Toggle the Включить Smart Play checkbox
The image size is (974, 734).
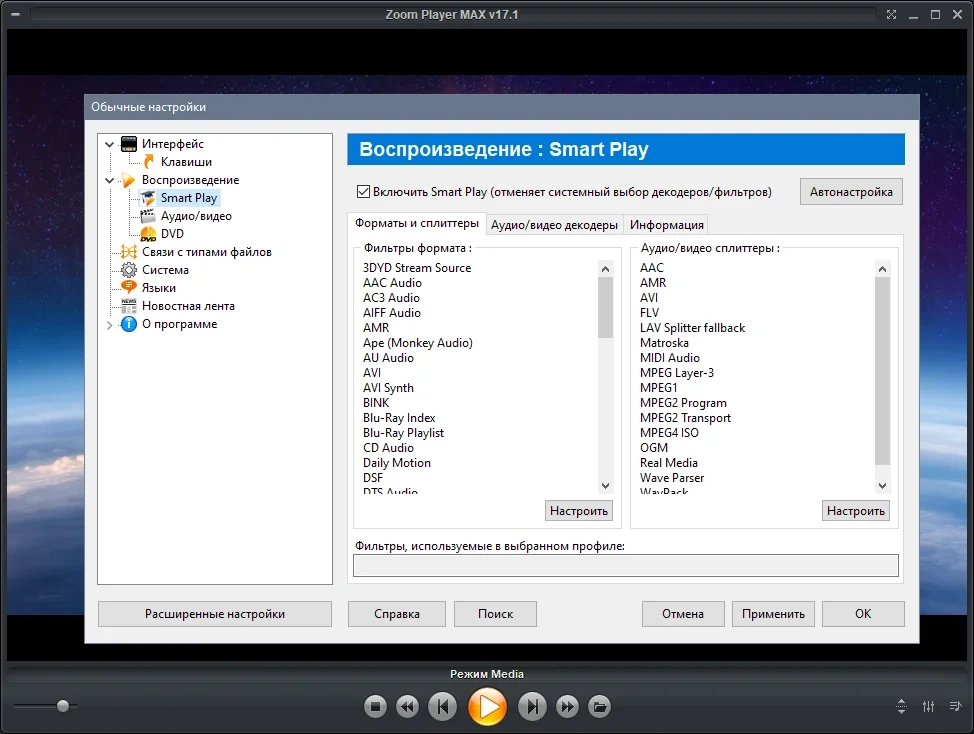coord(363,192)
